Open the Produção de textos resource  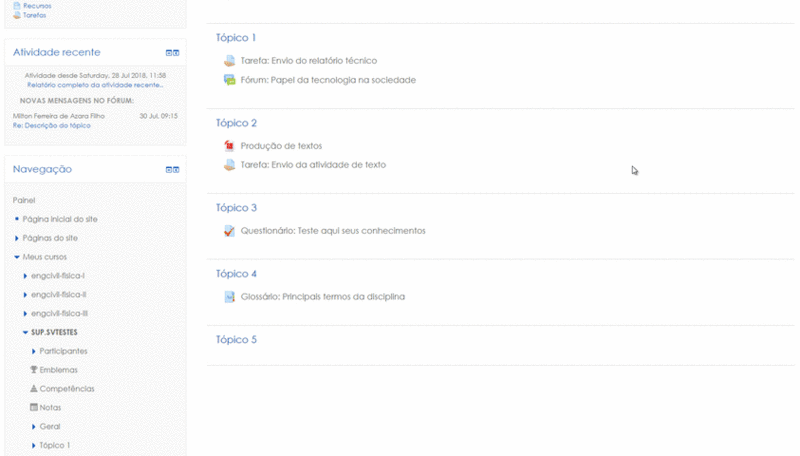pyautogui.click(x=281, y=146)
